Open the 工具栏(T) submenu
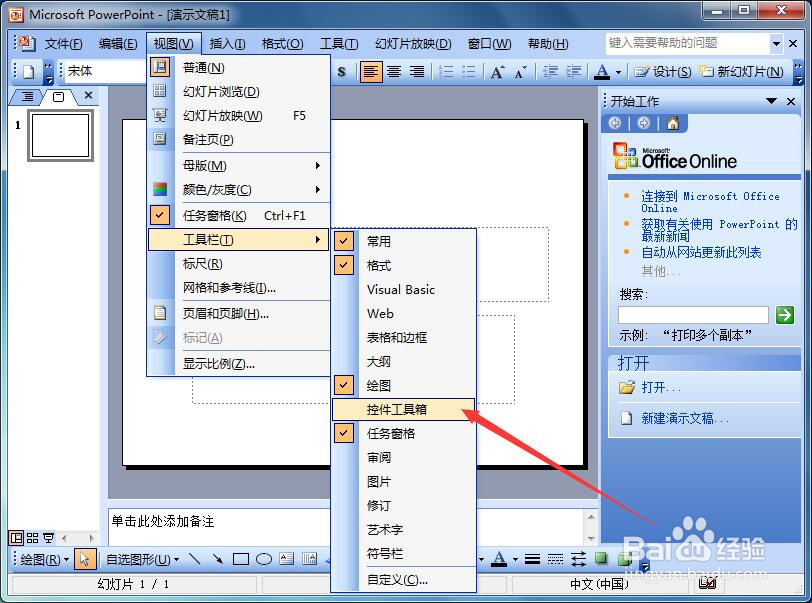This screenshot has width=812, height=603. (x=239, y=240)
